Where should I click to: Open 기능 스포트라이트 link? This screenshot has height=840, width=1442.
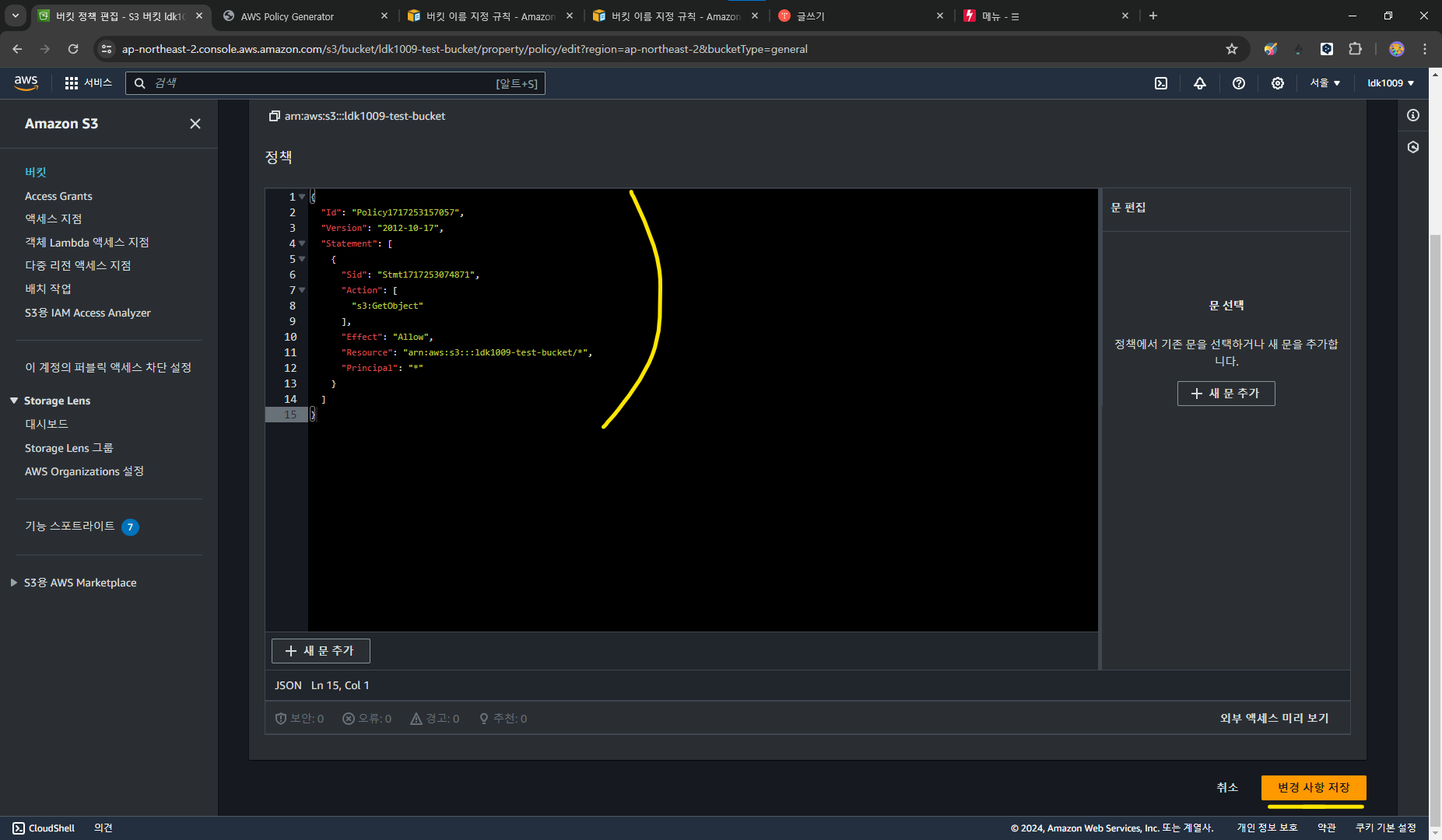coord(70,527)
